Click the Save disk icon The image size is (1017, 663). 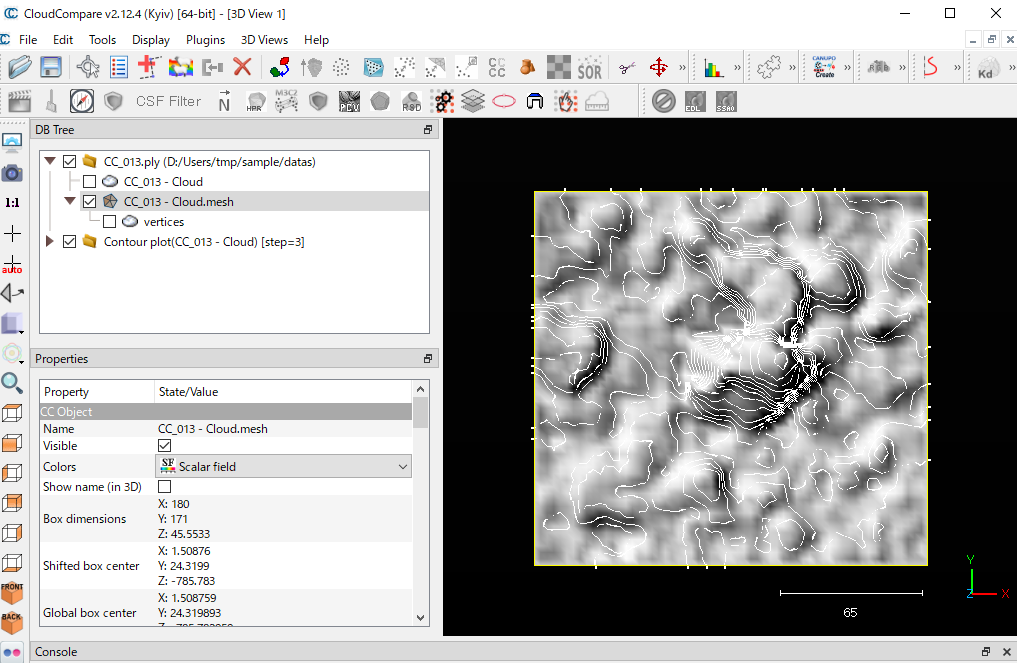point(51,68)
